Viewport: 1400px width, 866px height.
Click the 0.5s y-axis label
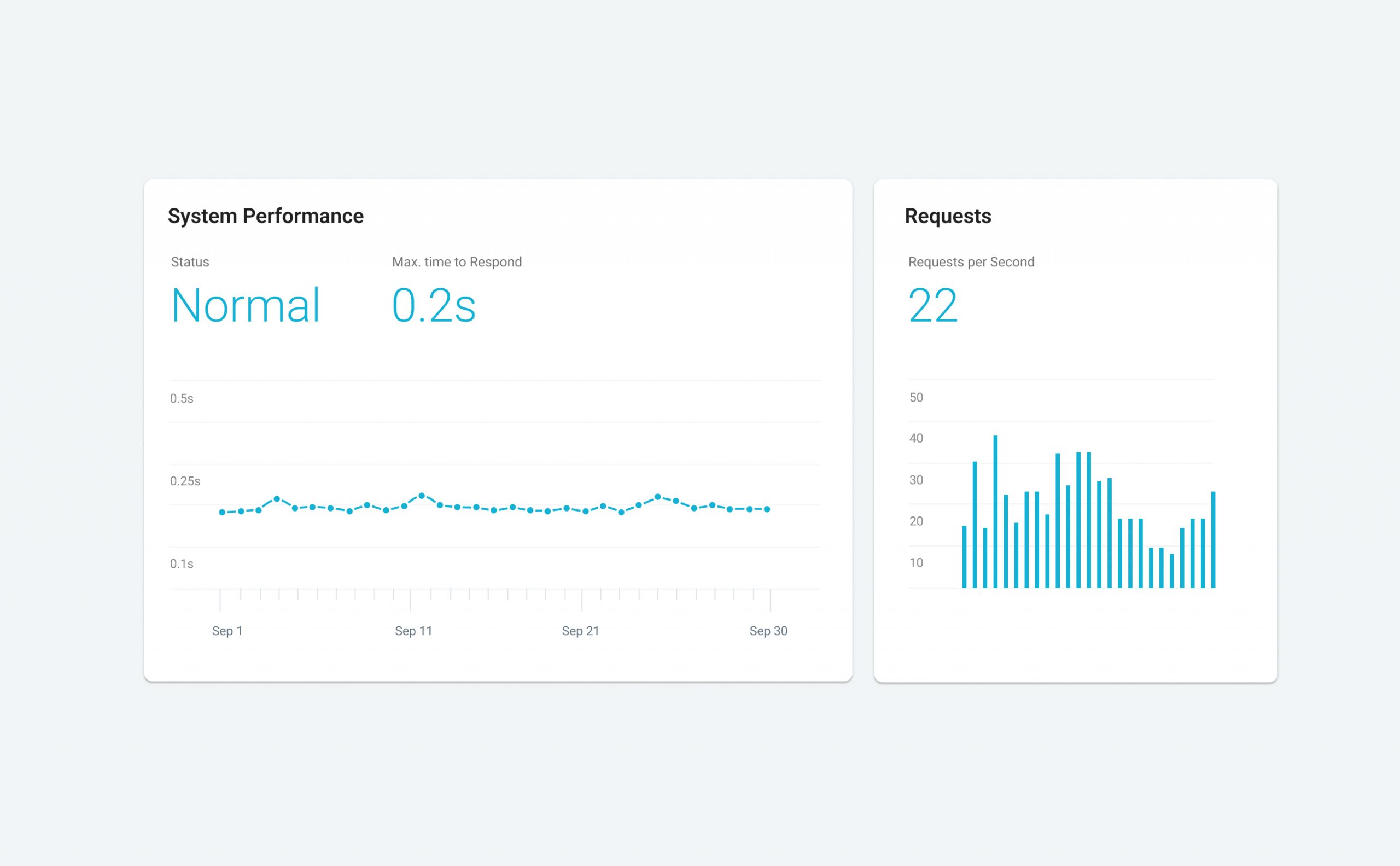[182, 398]
